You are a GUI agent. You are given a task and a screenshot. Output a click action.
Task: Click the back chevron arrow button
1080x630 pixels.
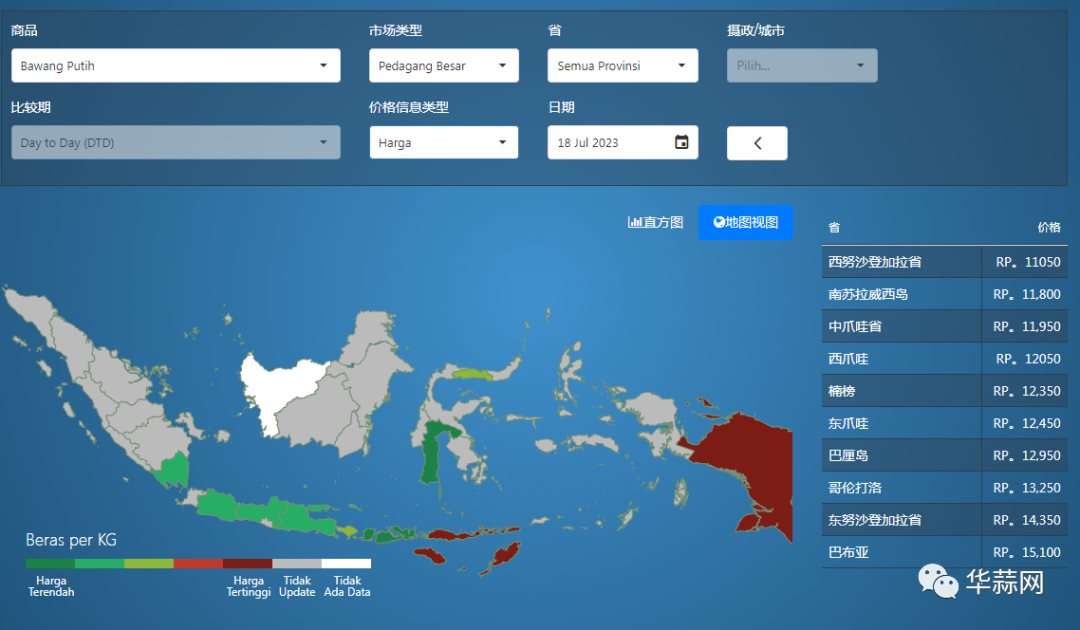[757, 143]
